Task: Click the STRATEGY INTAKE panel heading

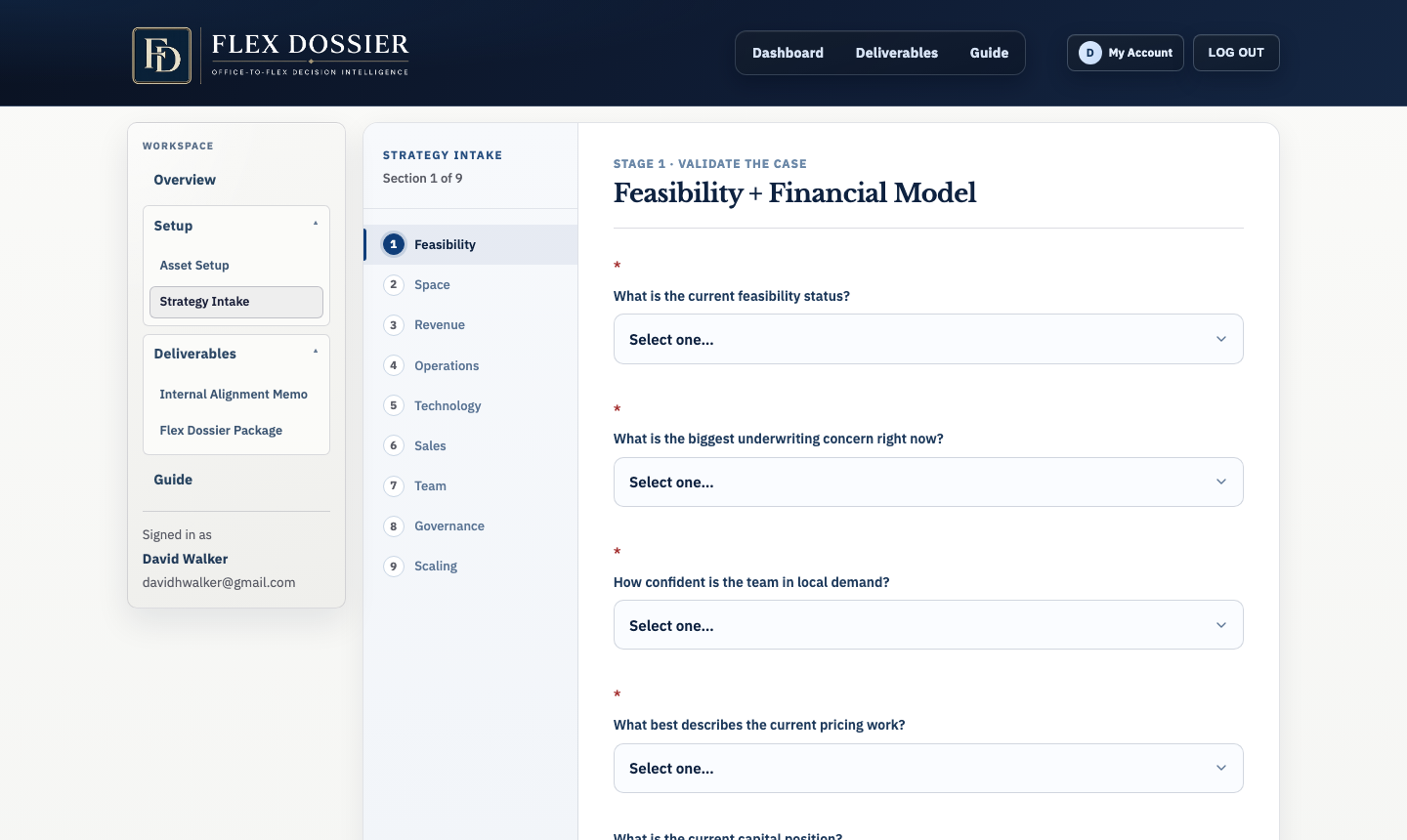Action: 443,155
